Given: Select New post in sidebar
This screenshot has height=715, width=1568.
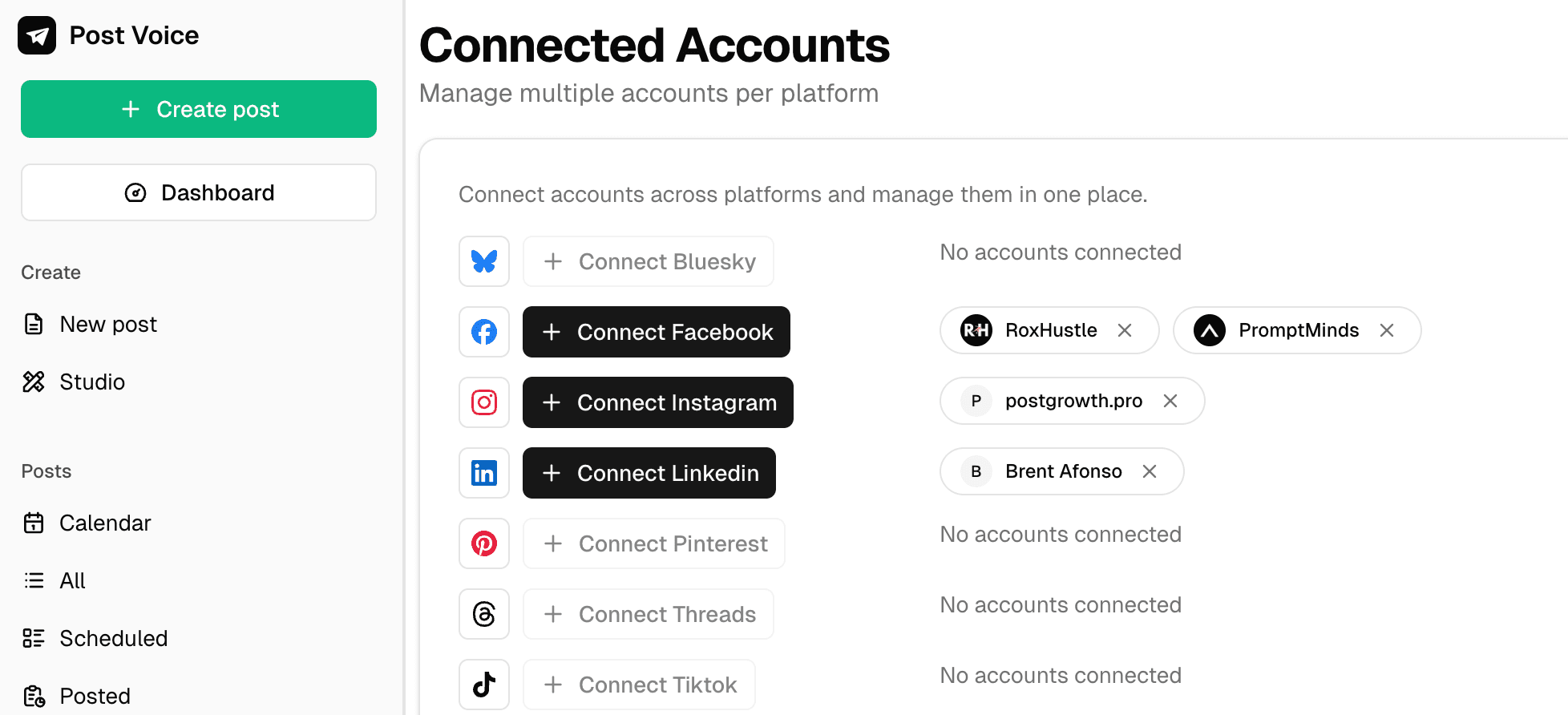Looking at the screenshot, I should [107, 324].
